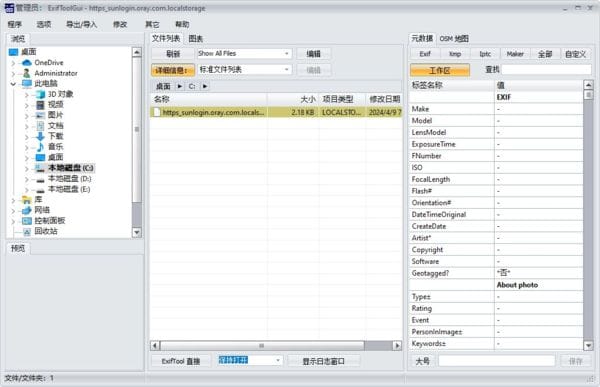Image resolution: width=600 pixels, height=387 pixels.
Task: Open the 选项 menu
Action: point(44,24)
